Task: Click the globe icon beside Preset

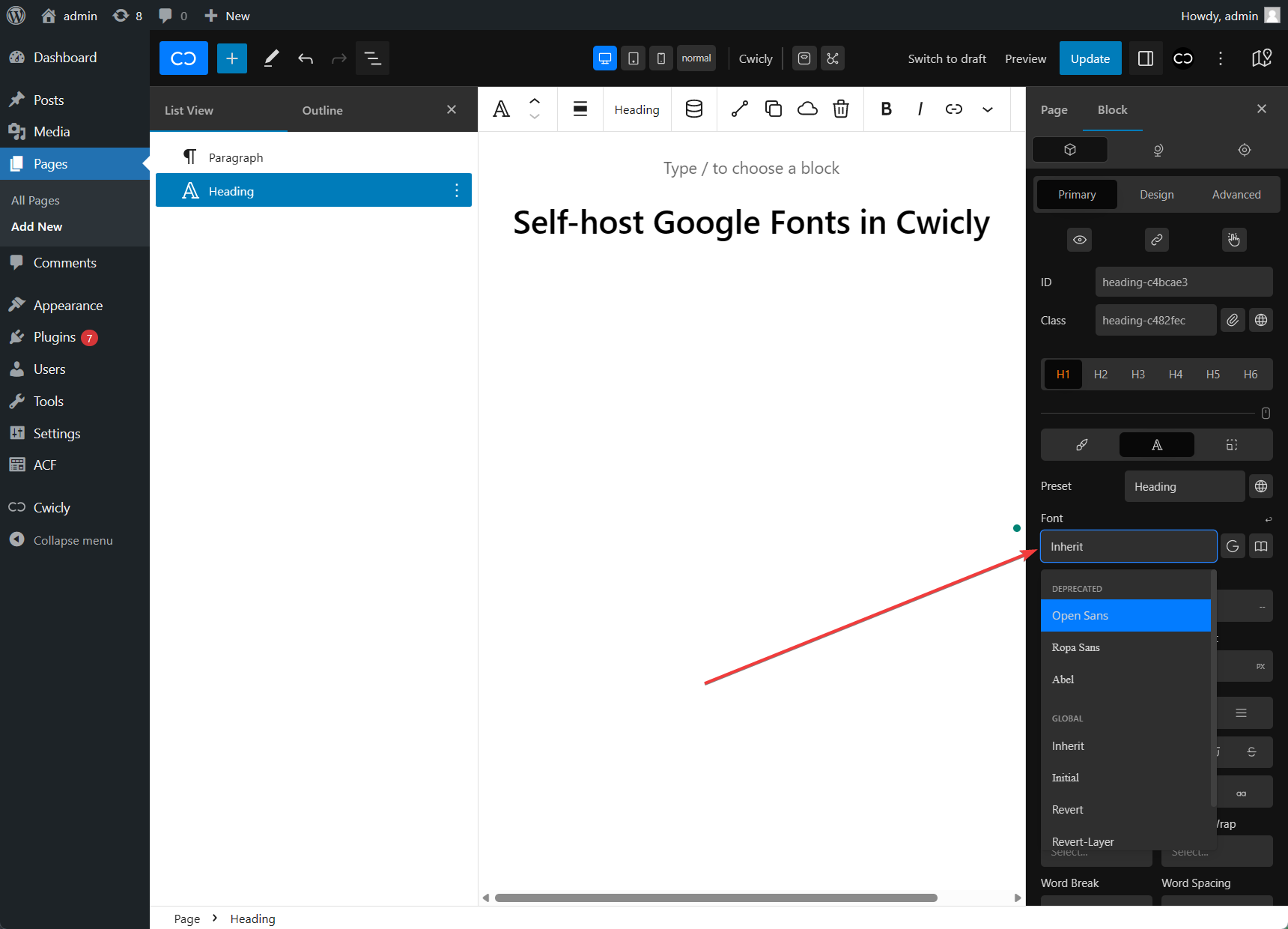Action: [1261, 486]
